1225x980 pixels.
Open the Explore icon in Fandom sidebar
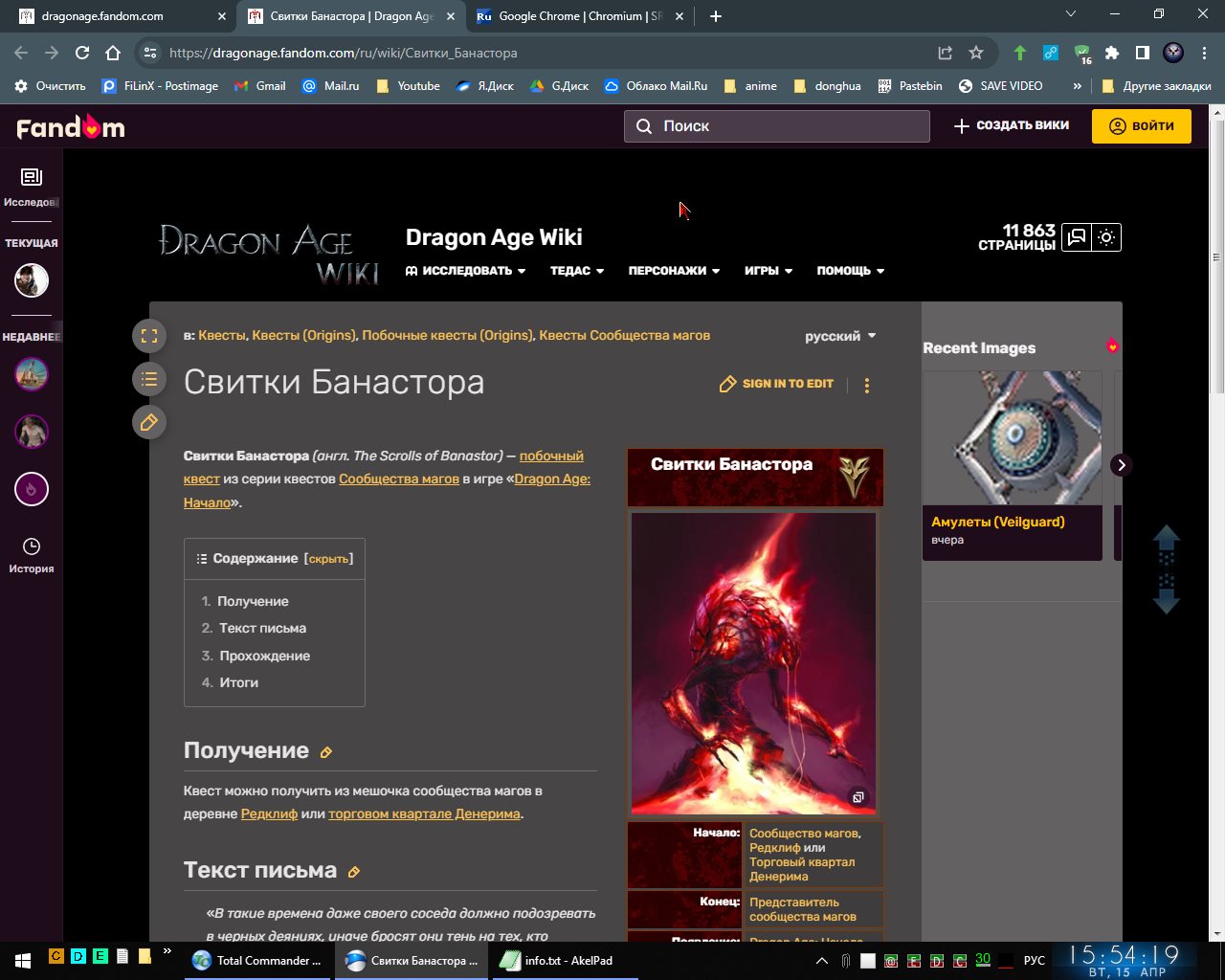click(x=32, y=177)
